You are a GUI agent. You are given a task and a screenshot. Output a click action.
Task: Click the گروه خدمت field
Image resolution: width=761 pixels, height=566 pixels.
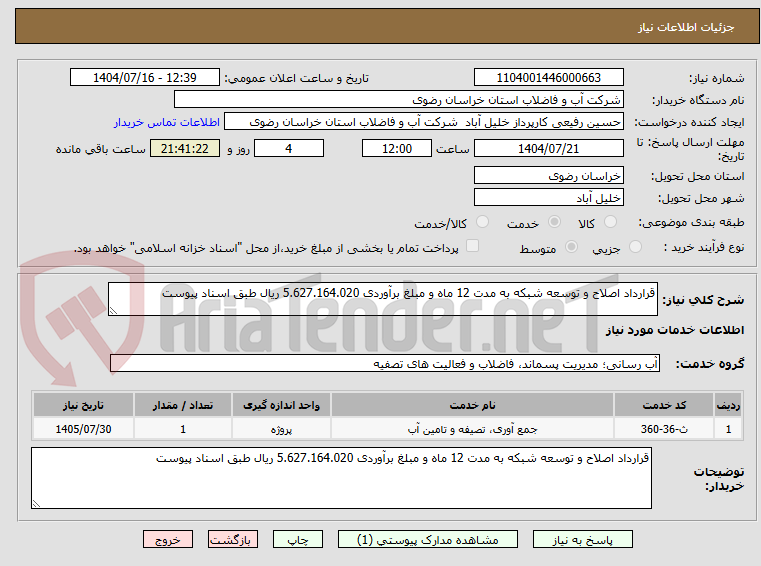click(385, 364)
